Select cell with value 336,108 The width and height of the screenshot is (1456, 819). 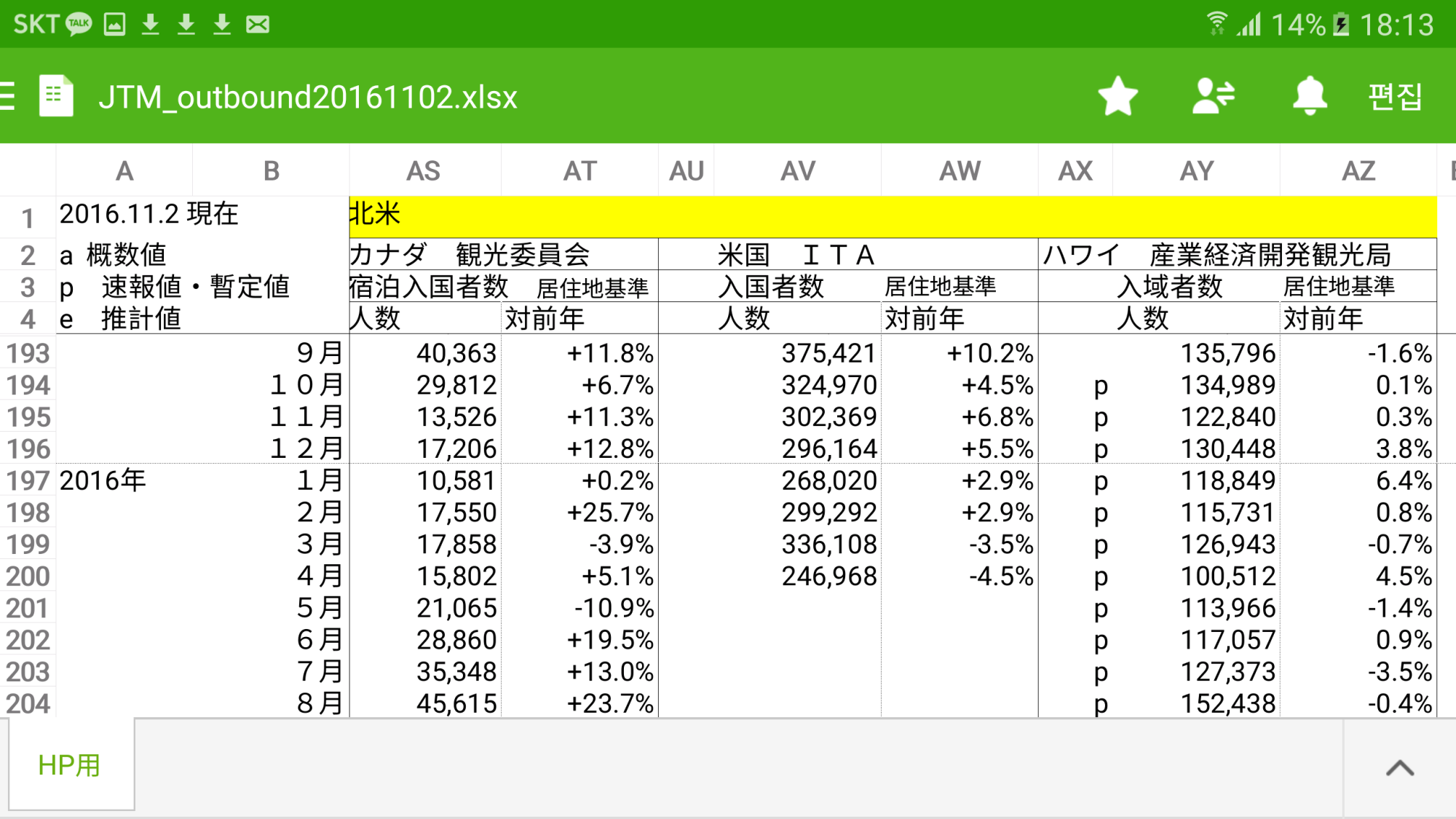798,544
